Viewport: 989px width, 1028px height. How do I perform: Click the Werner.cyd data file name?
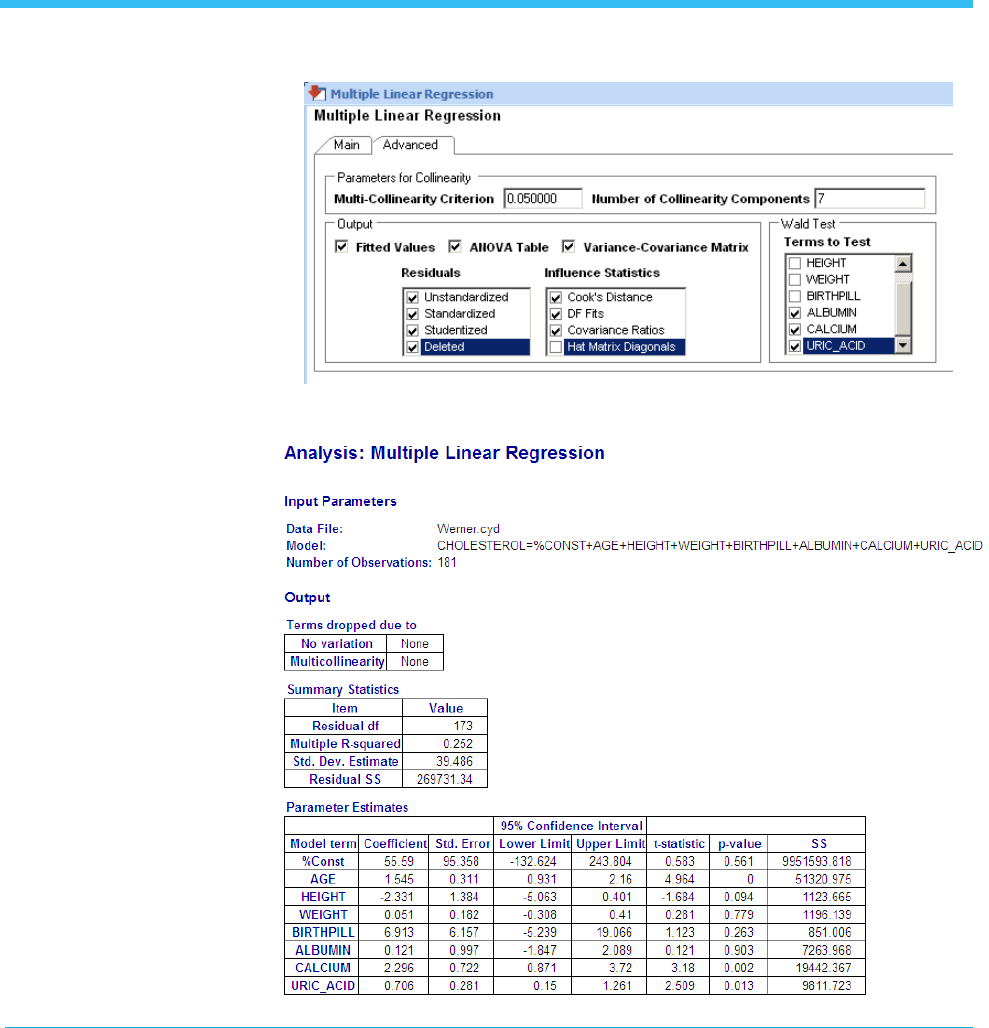point(468,529)
